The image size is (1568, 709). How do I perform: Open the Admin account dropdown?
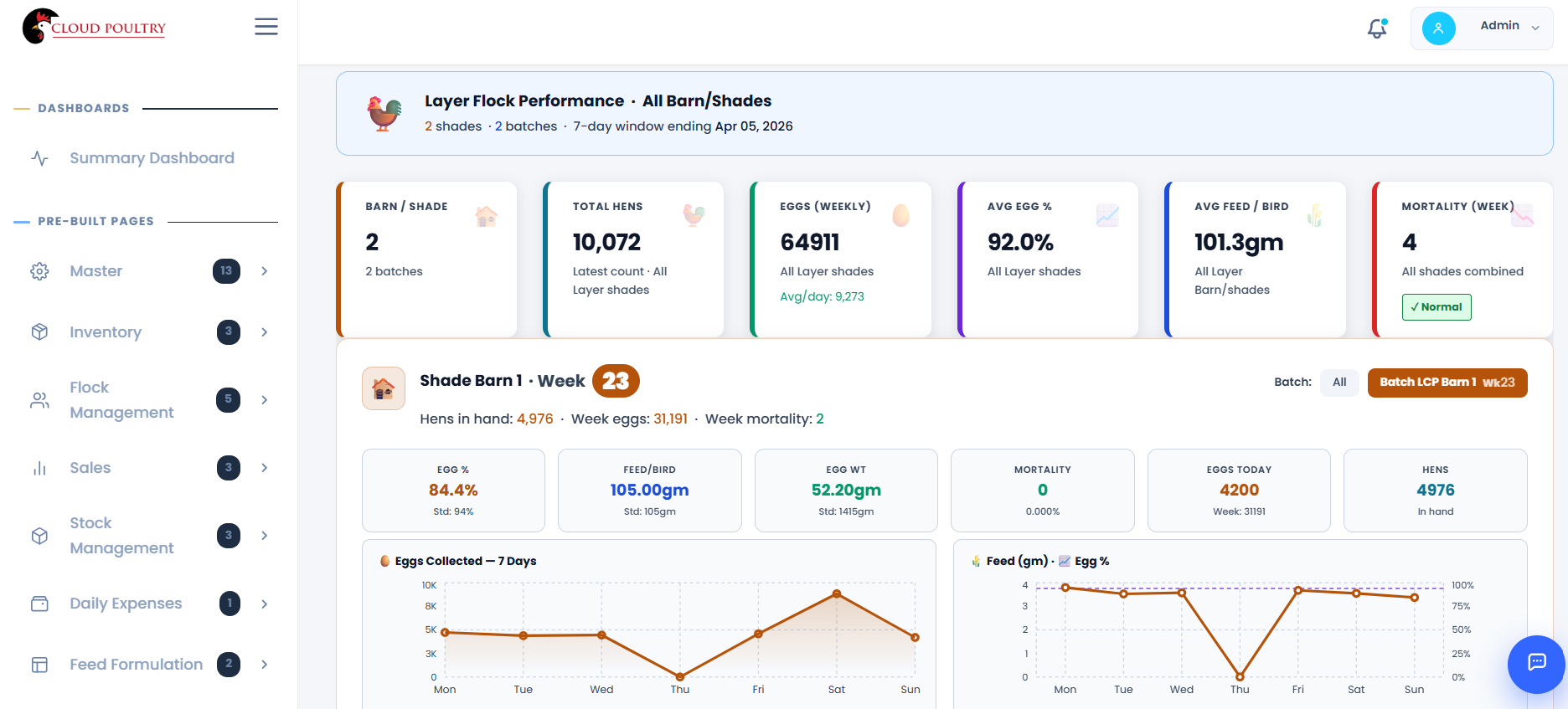[1482, 28]
